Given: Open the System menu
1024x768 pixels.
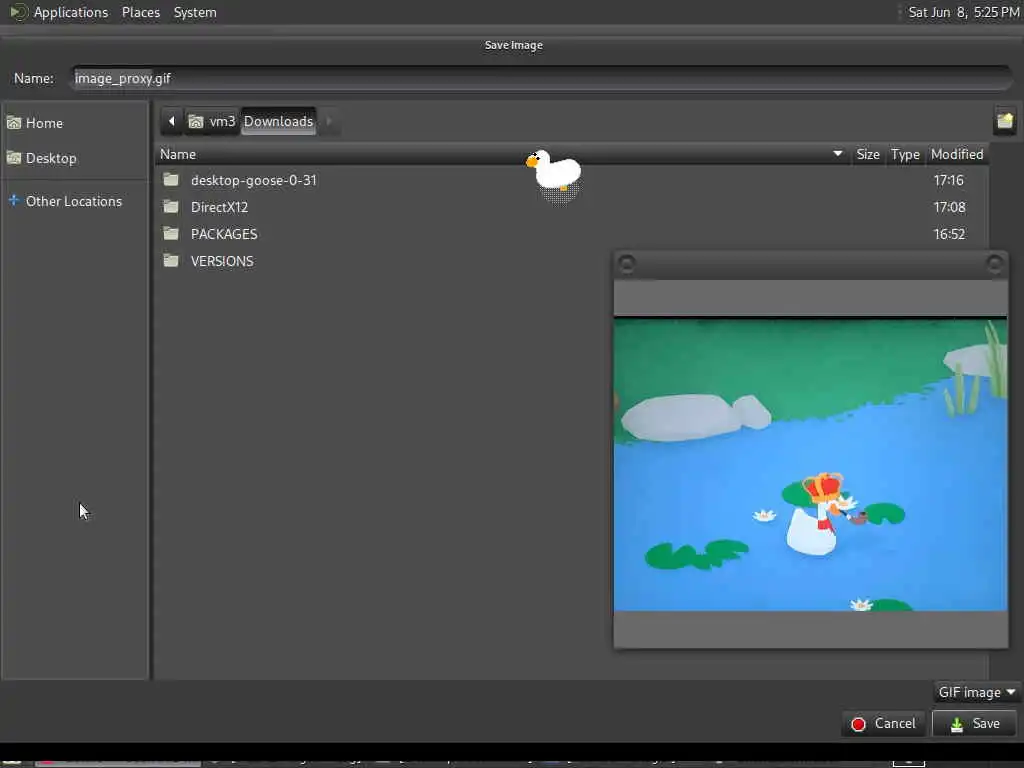Looking at the screenshot, I should point(195,12).
